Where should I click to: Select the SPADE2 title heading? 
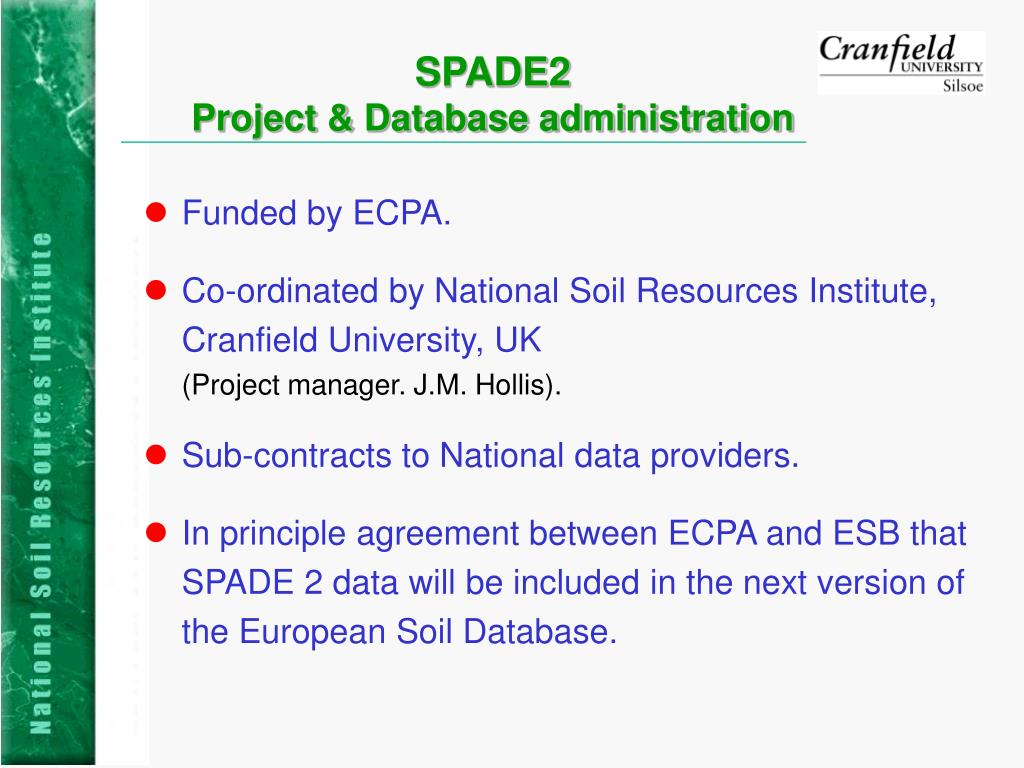tap(493, 72)
